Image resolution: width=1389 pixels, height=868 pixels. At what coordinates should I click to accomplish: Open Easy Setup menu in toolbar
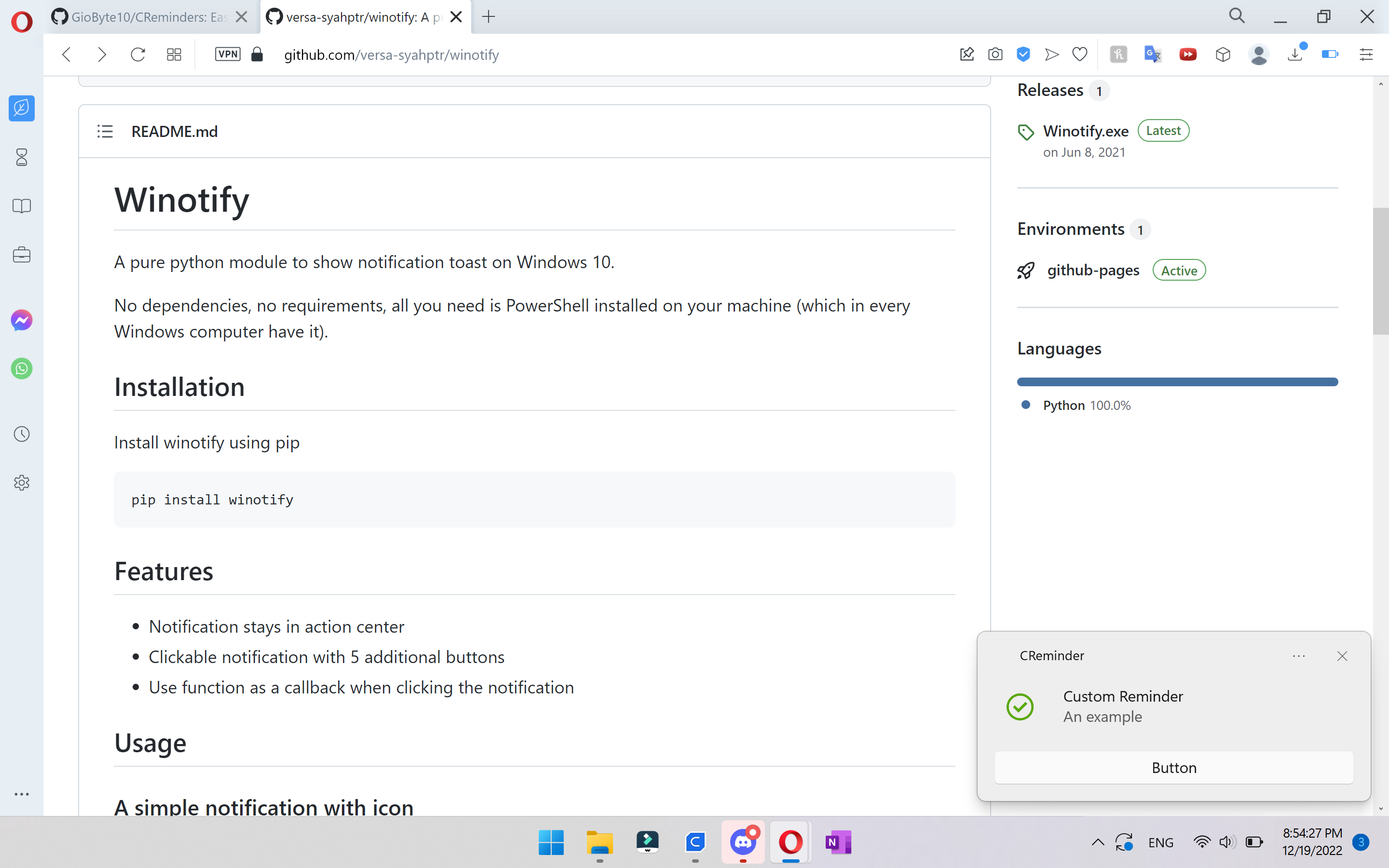(x=1366, y=54)
